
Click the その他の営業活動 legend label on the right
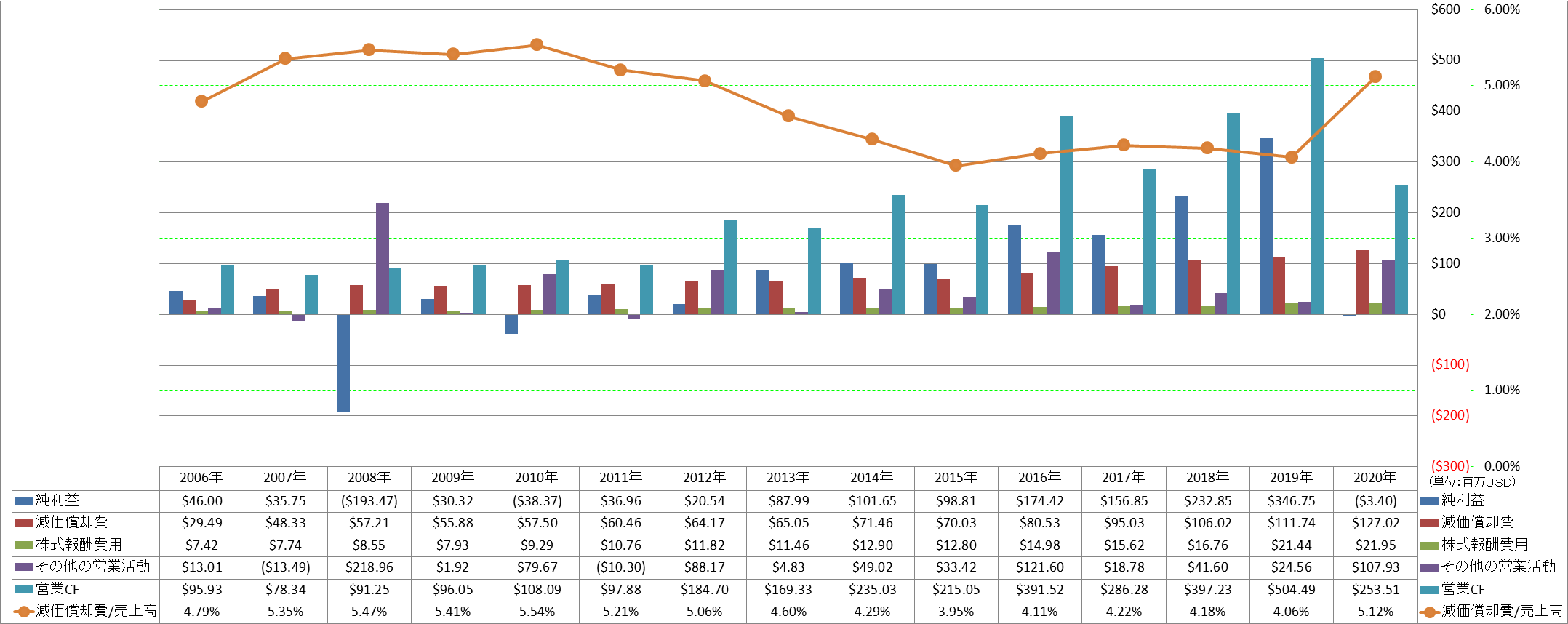pos(1498,567)
